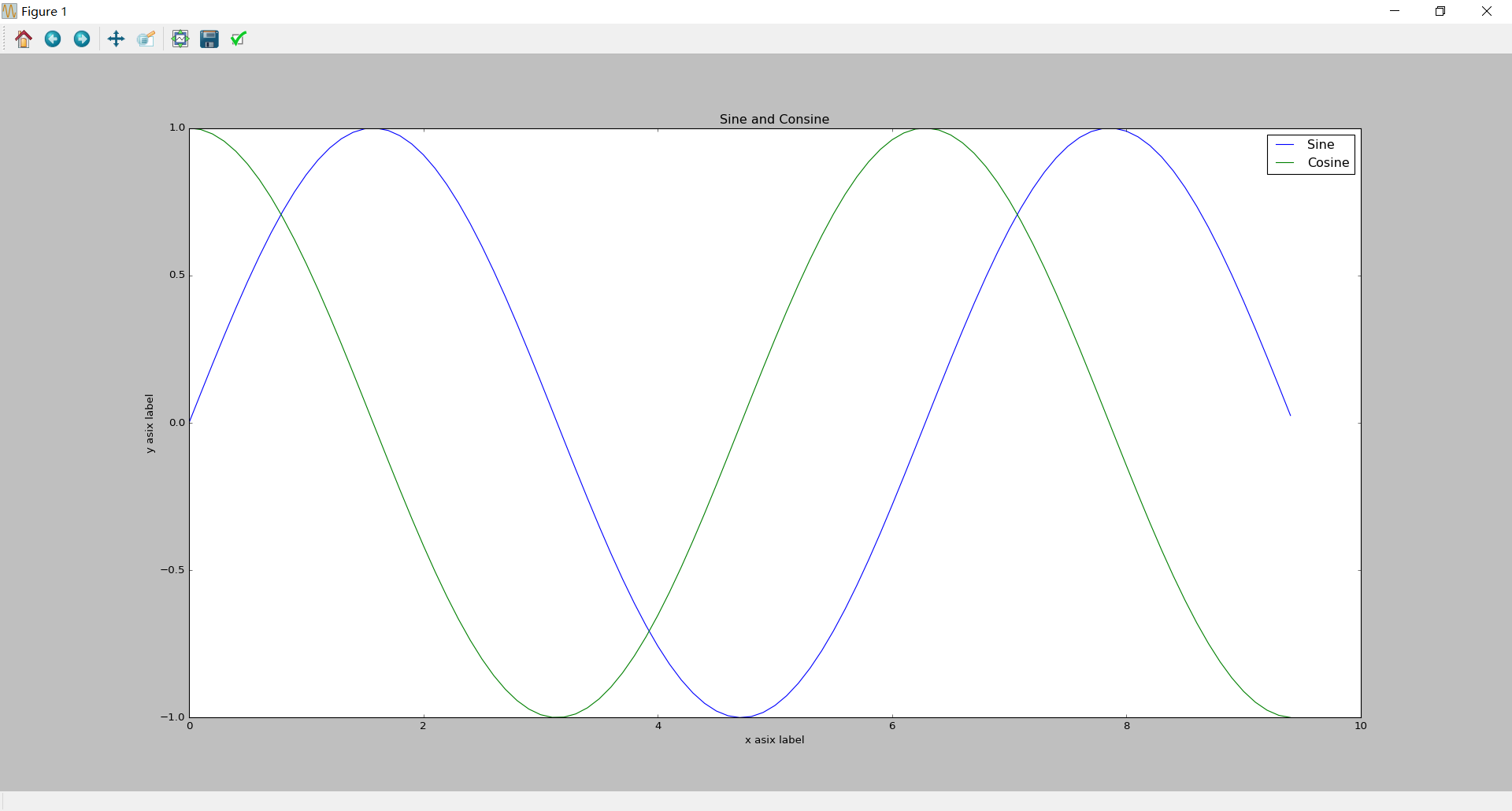This screenshot has width=1512, height=811.
Task: Reset the plot with the Home icon
Action: [24, 39]
